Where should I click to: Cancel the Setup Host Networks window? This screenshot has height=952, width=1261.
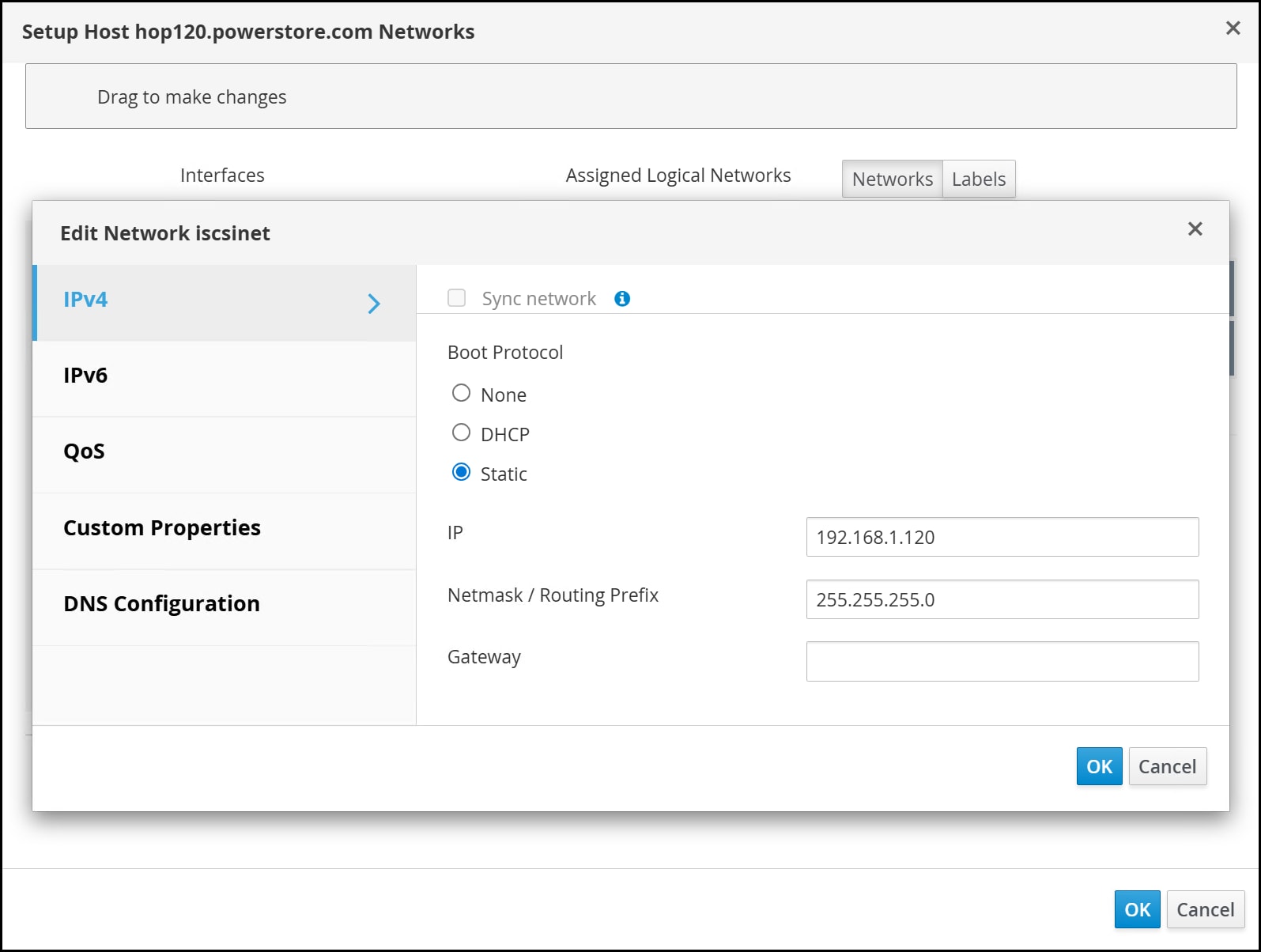[1206, 909]
